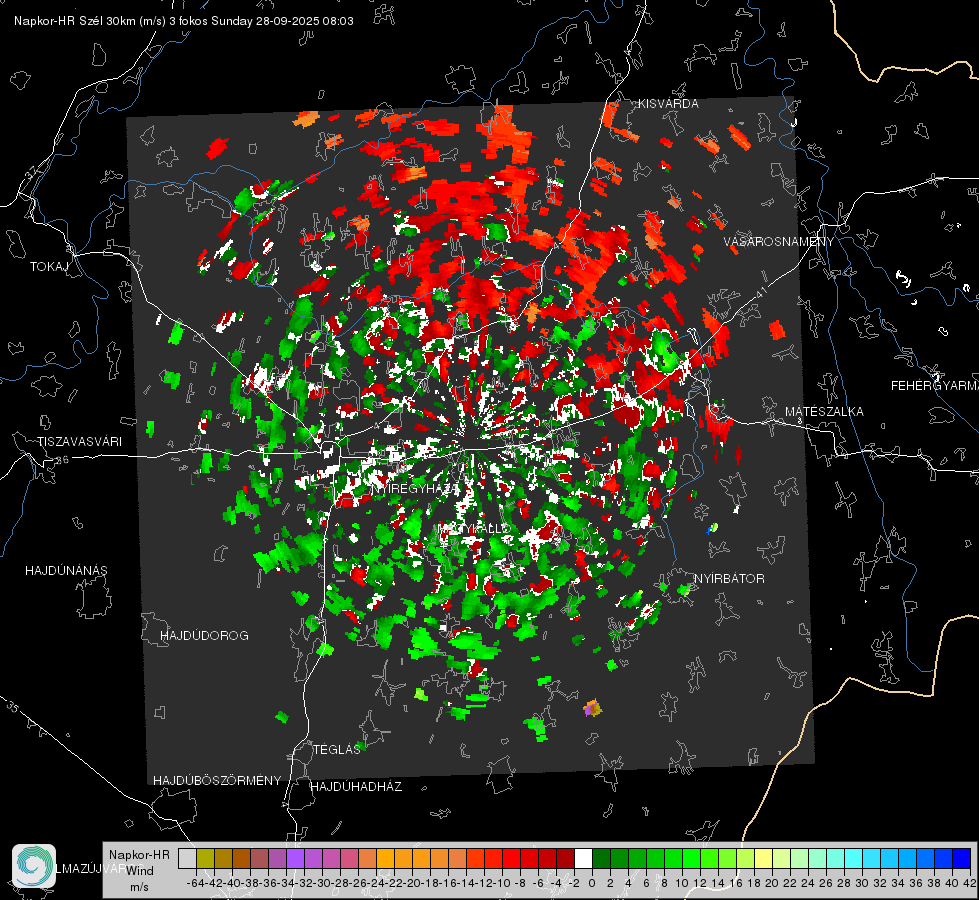The height and width of the screenshot is (900, 979).
Task: Click the HAJDÚBÖSZÖRMÉNY city label
Action: 217,781
